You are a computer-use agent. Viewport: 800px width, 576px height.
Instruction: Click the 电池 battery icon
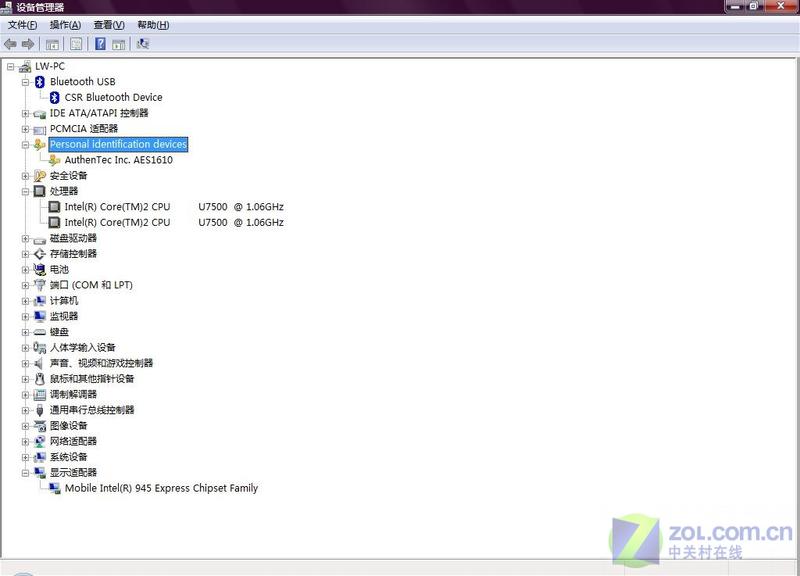tap(40, 269)
